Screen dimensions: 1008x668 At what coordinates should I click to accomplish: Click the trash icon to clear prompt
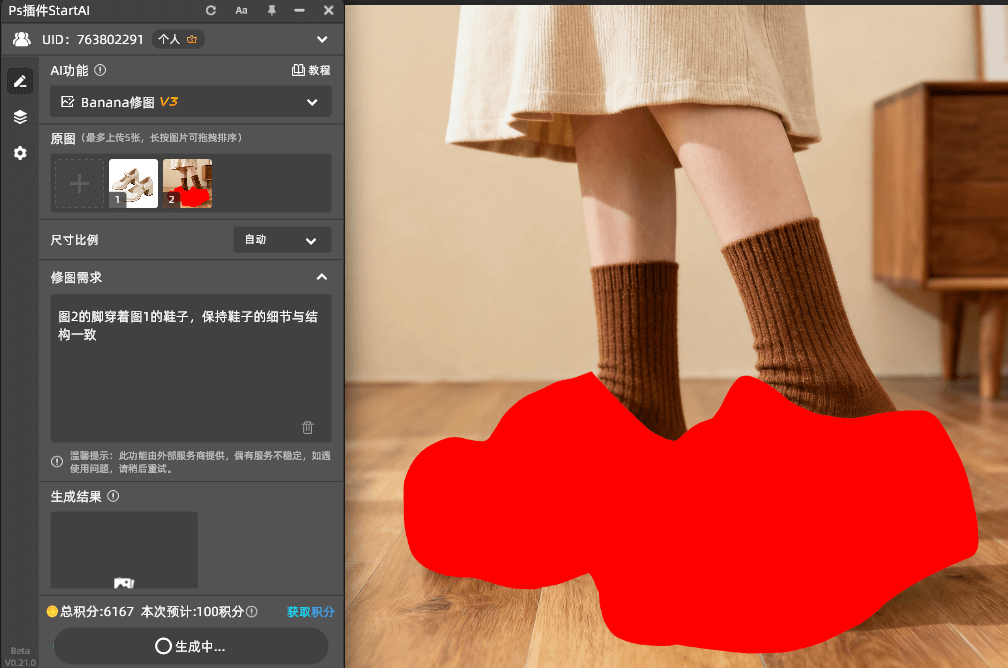tap(308, 427)
